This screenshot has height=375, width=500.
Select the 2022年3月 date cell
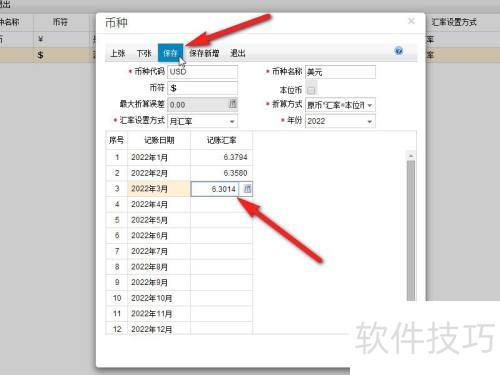tap(159, 189)
